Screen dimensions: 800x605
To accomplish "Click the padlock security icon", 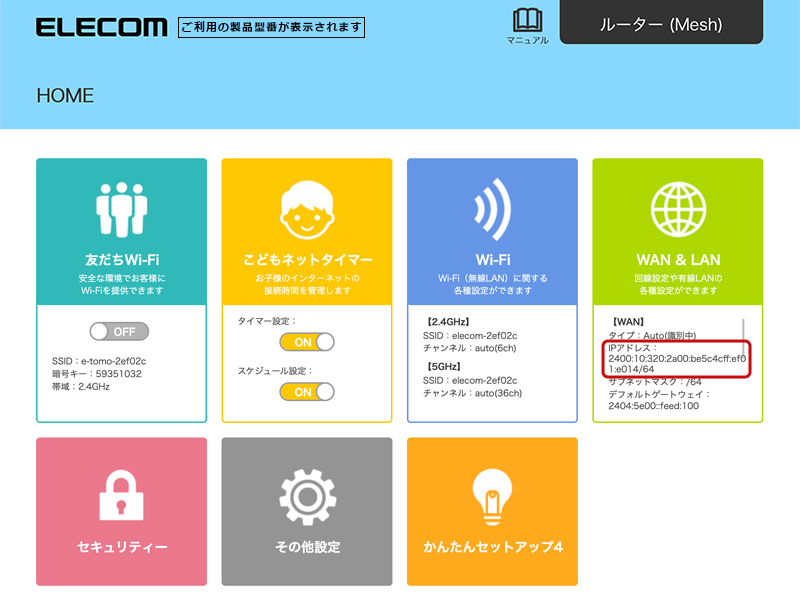I will (121, 495).
